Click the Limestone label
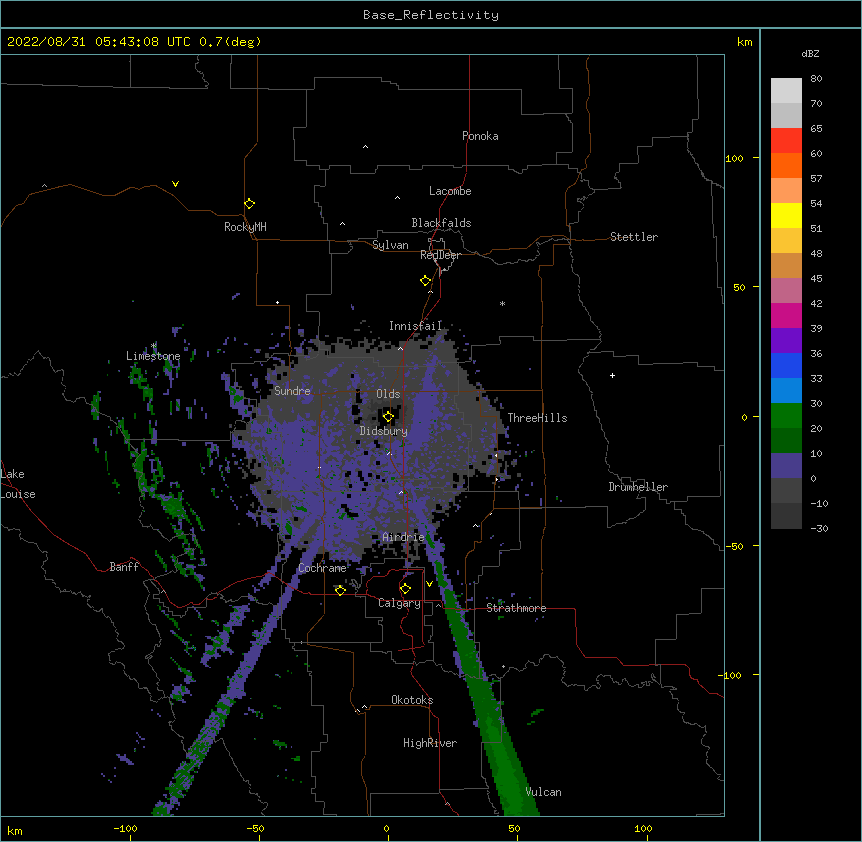 [x=153, y=356]
